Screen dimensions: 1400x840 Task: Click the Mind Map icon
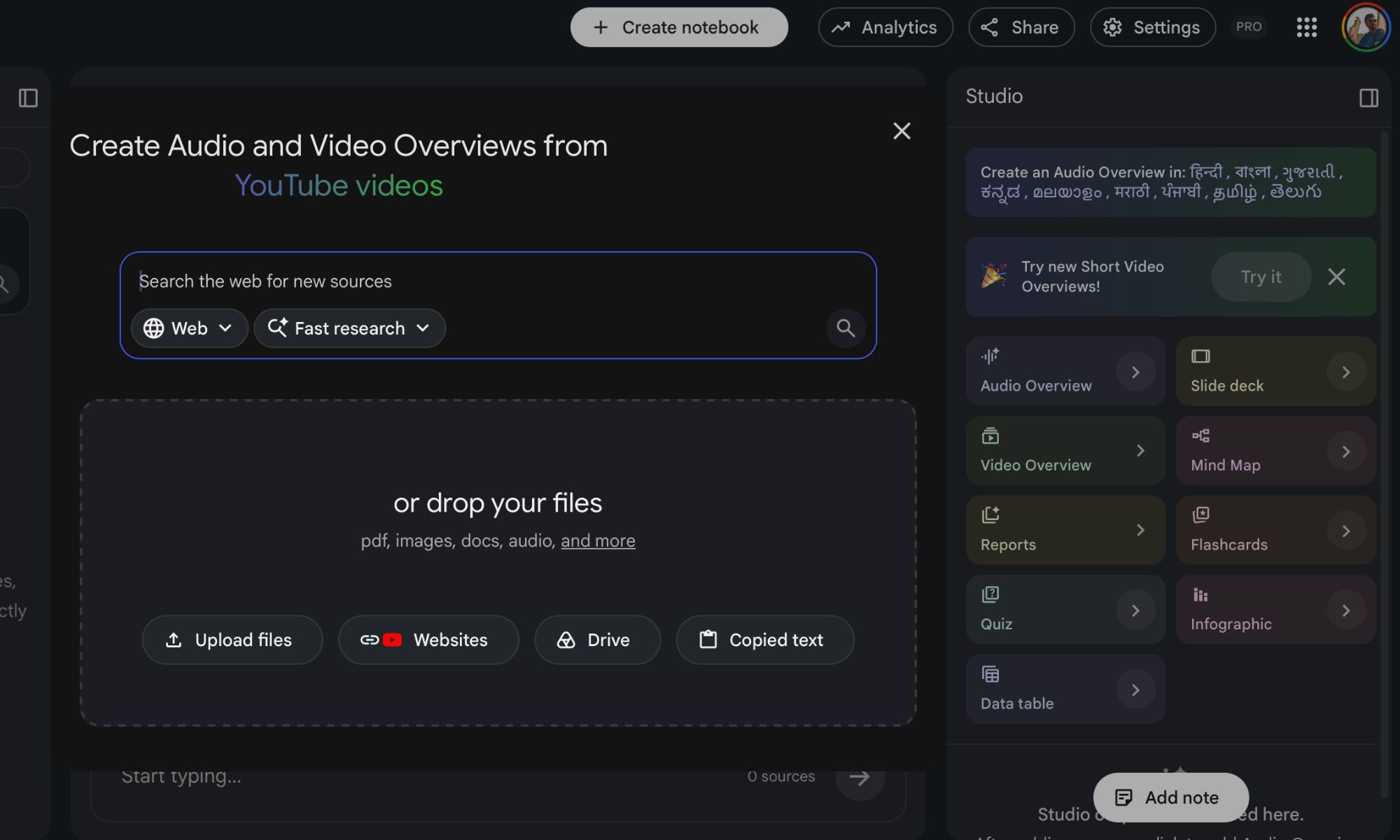pos(1200,436)
